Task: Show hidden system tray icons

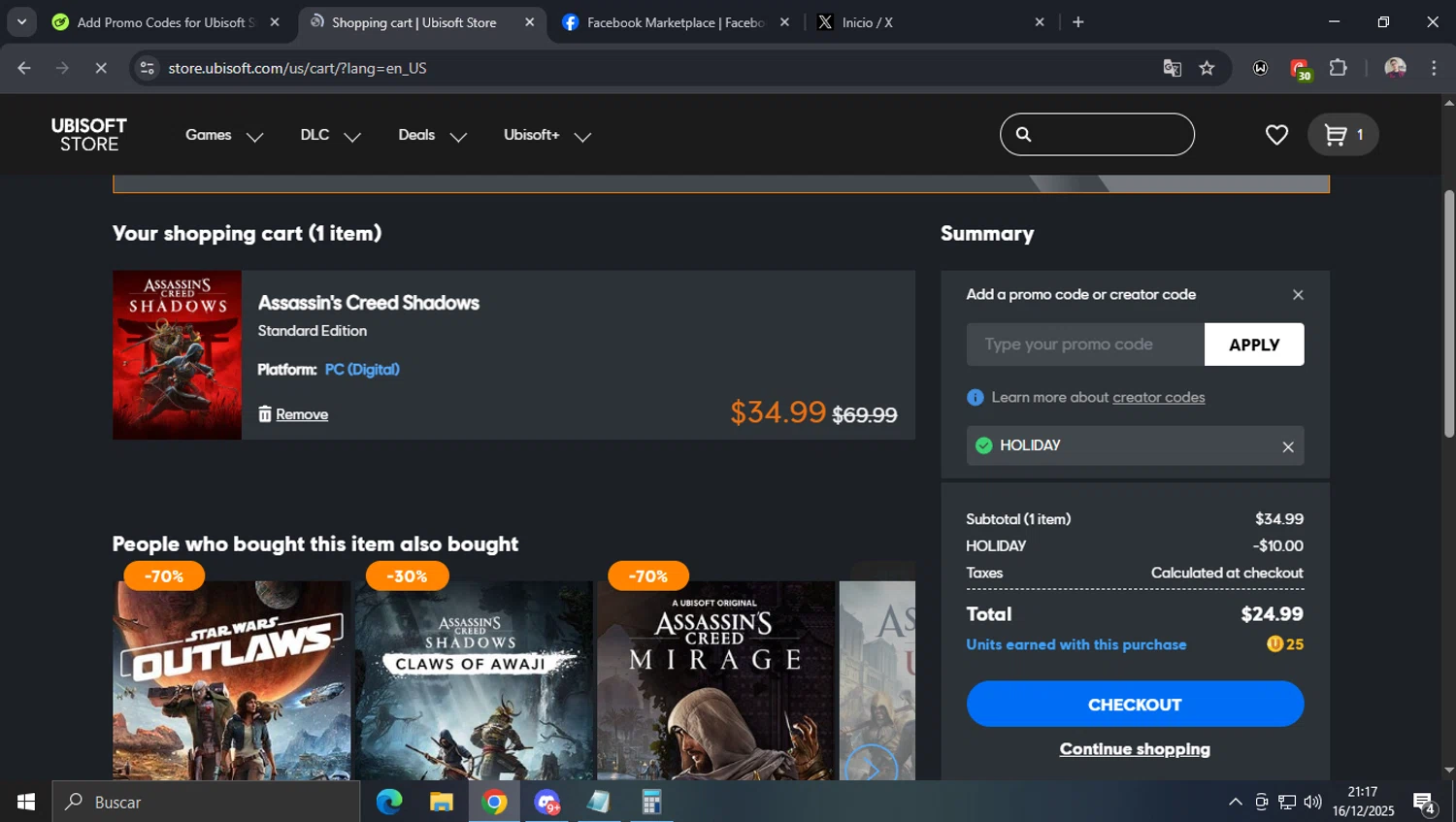Action: pyautogui.click(x=1235, y=802)
